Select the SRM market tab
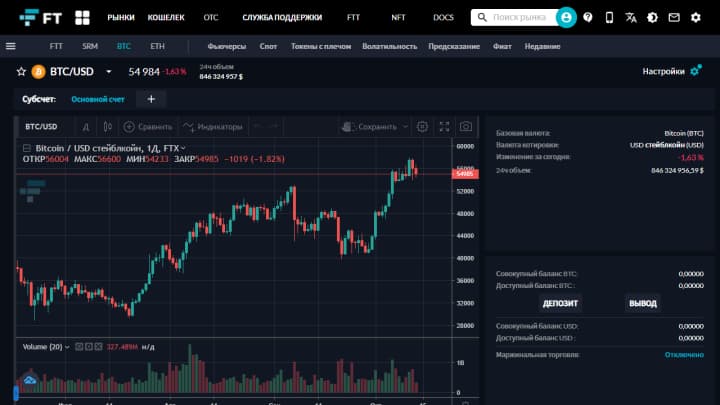Screen dimensions: 720x405 click(90, 46)
